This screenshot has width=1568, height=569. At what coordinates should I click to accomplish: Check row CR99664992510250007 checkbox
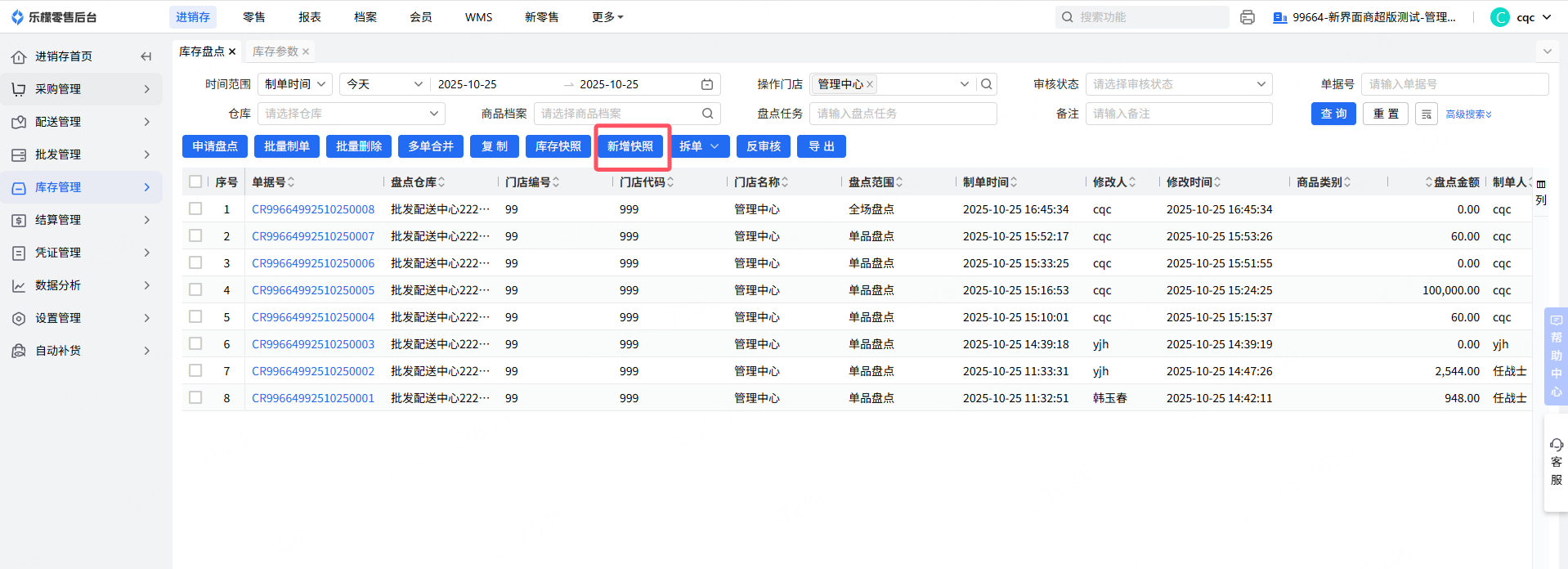[195, 235]
